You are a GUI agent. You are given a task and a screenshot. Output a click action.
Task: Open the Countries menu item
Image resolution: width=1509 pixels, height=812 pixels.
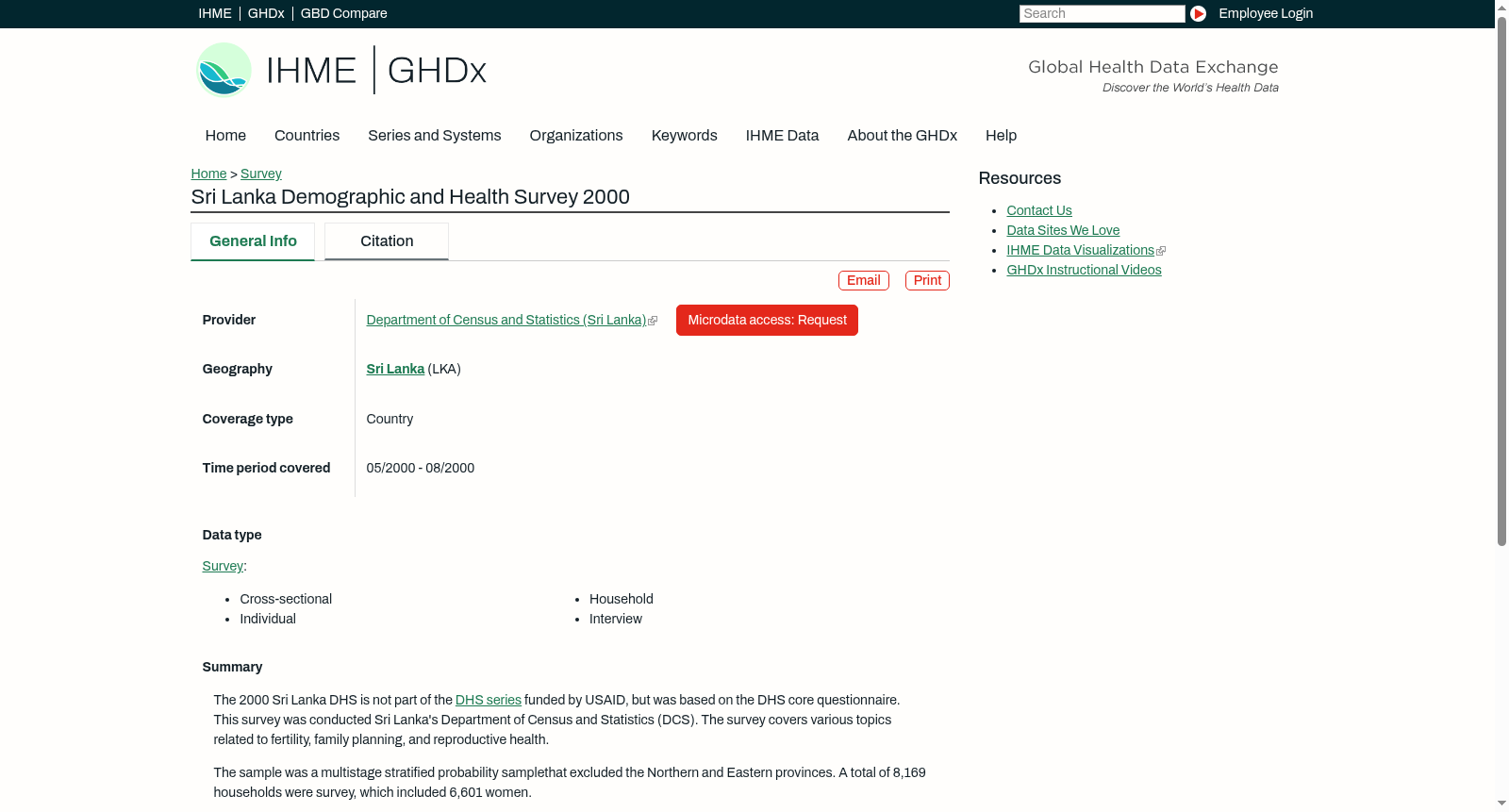coord(307,136)
